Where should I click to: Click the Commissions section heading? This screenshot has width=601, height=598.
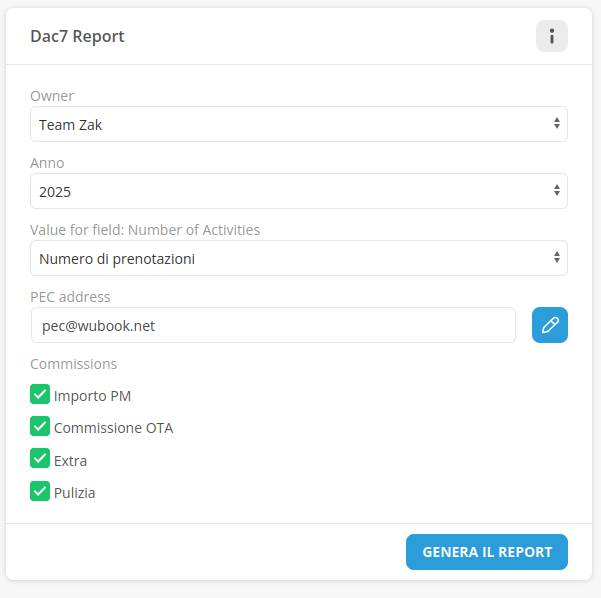coord(73,364)
